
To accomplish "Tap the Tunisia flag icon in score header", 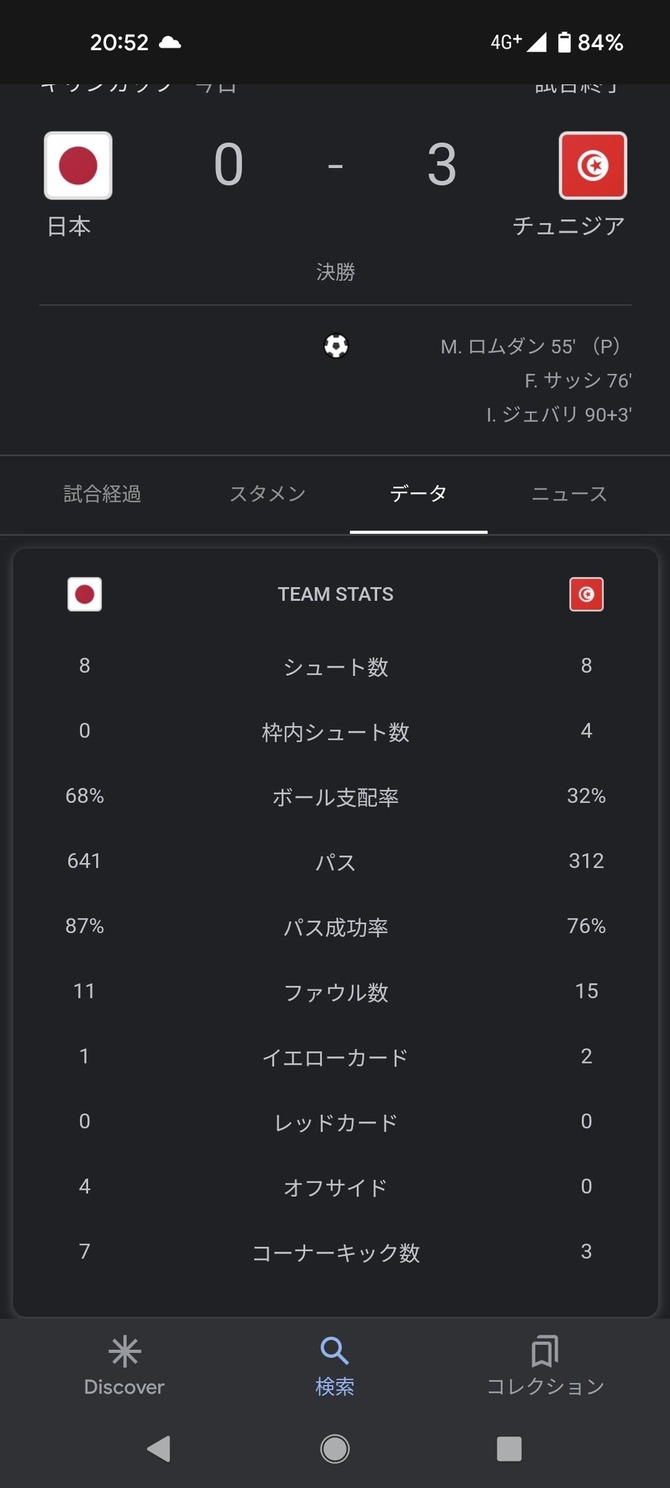I will [592, 166].
